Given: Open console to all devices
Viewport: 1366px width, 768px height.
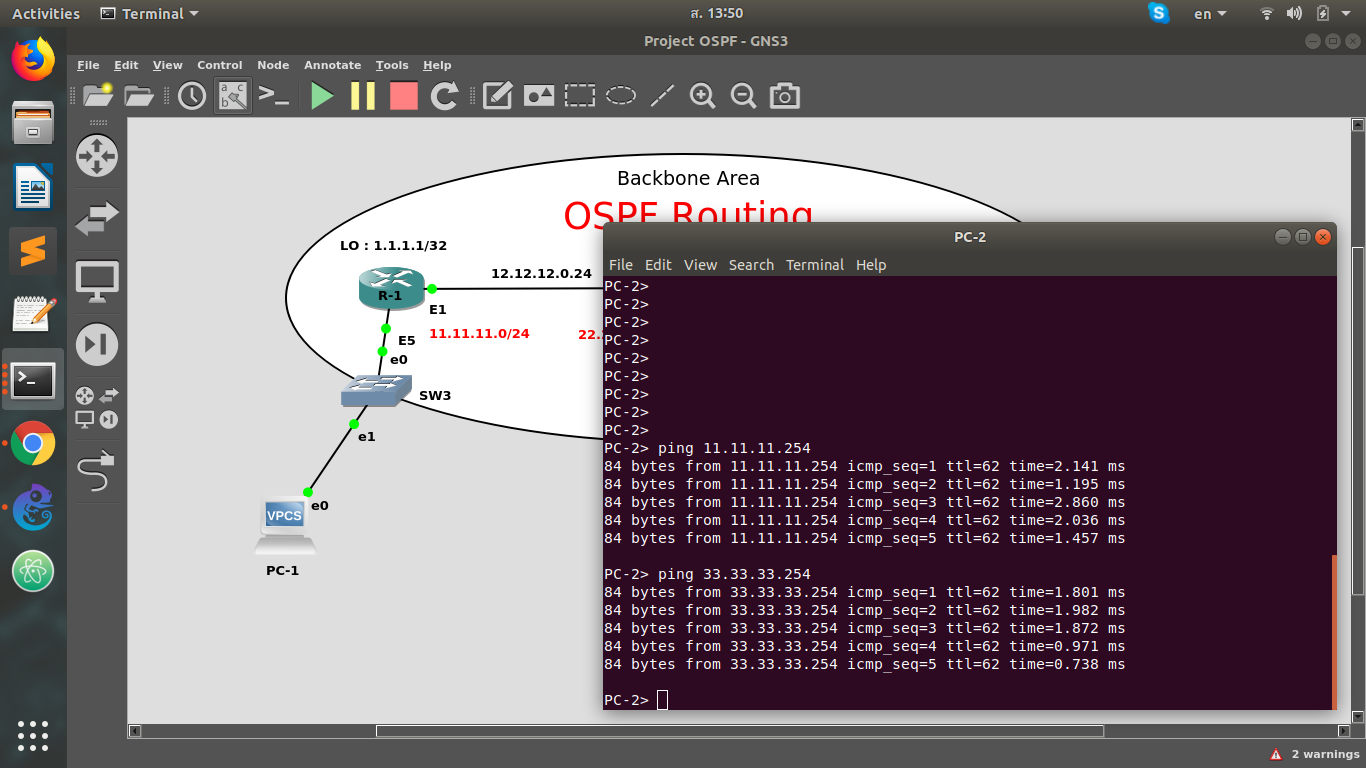Looking at the screenshot, I should pos(274,95).
